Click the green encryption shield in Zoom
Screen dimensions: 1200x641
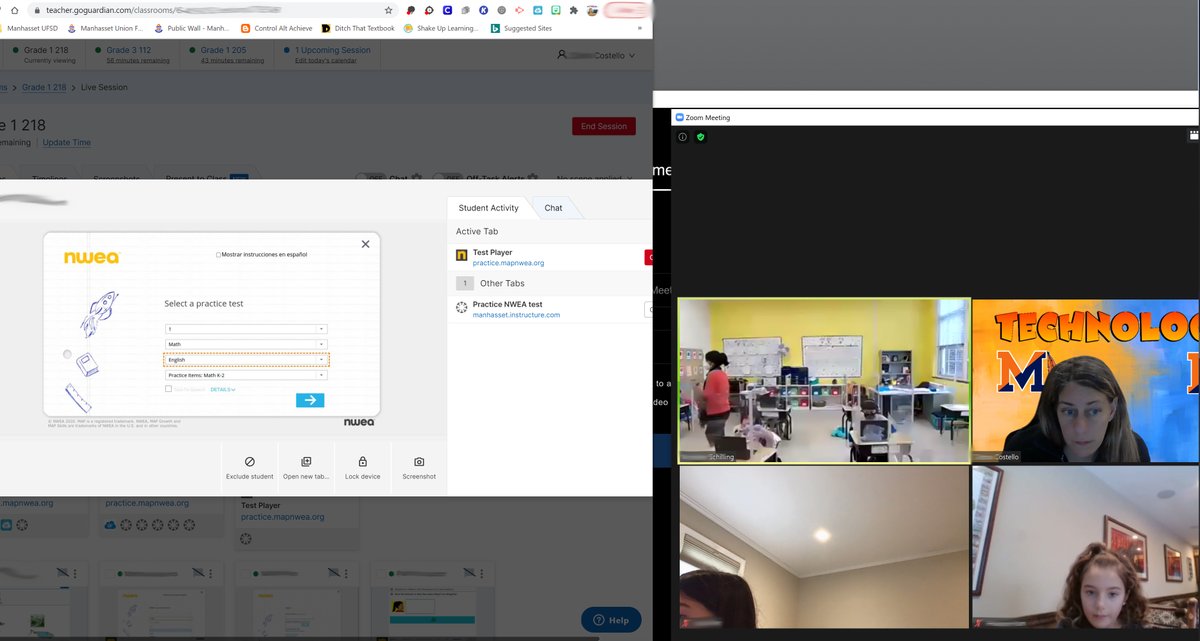(x=700, y=137)
